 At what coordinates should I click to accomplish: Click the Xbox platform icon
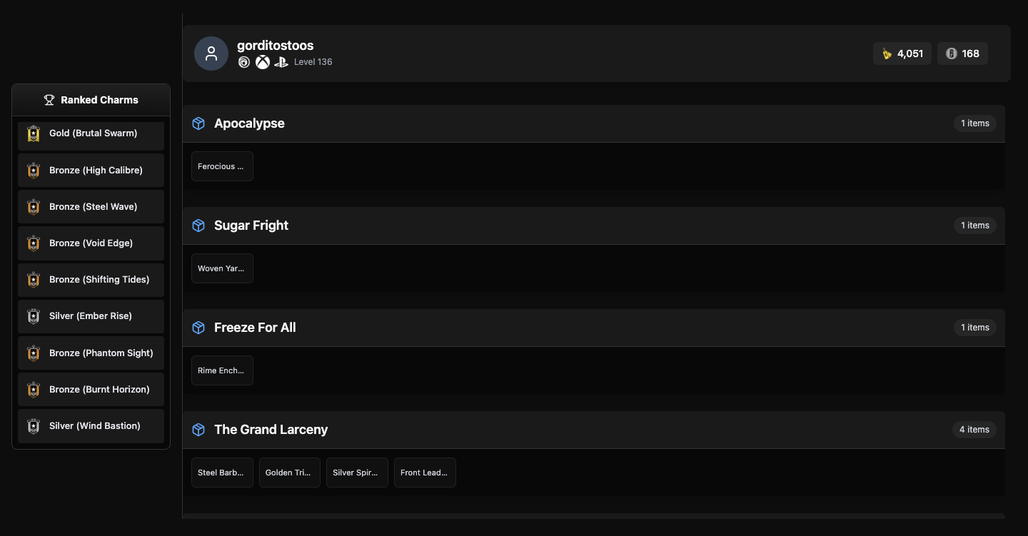[x=262, y=62]
